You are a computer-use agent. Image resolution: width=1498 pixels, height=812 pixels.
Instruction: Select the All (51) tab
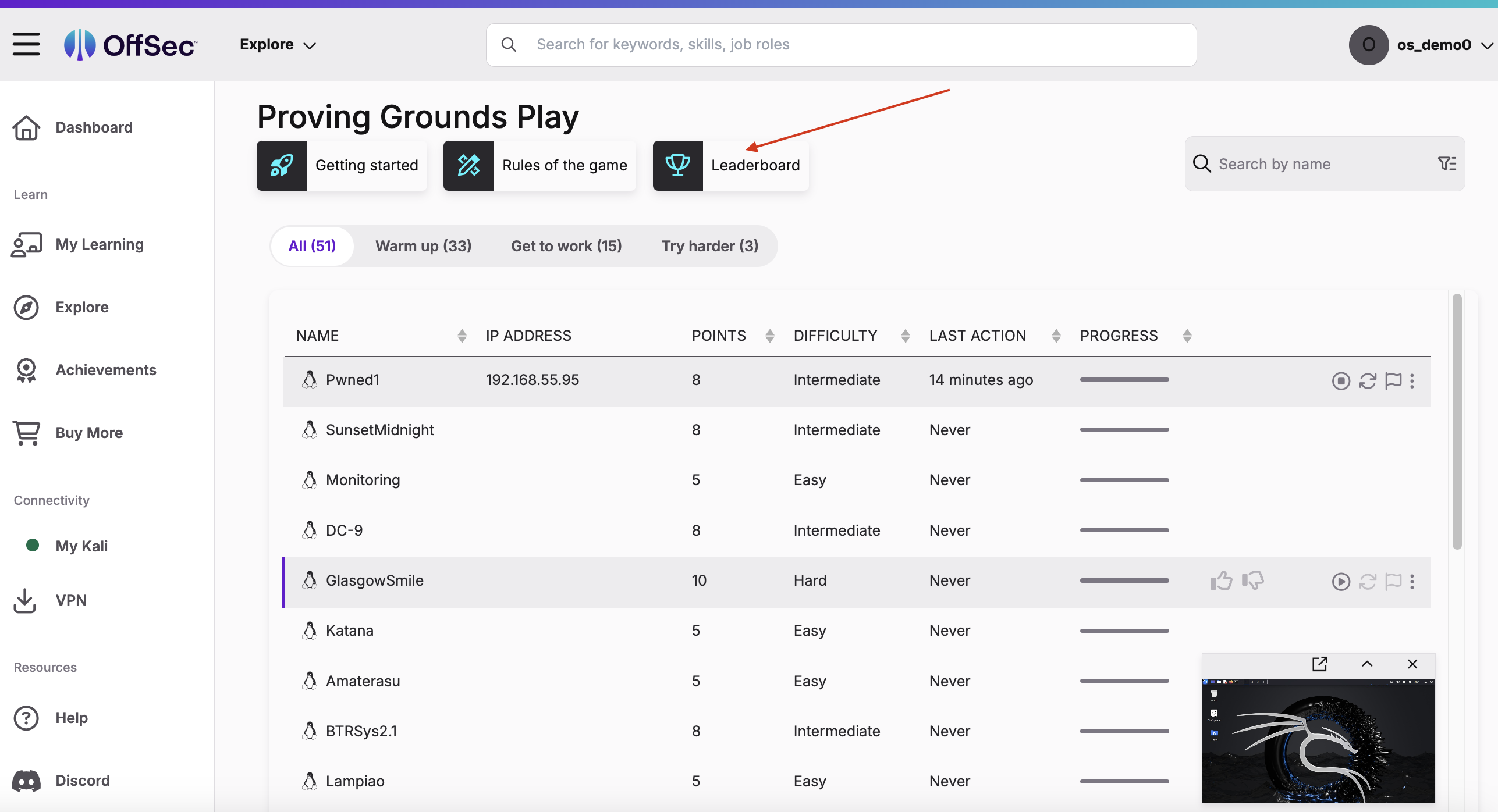tap(312, 246)
